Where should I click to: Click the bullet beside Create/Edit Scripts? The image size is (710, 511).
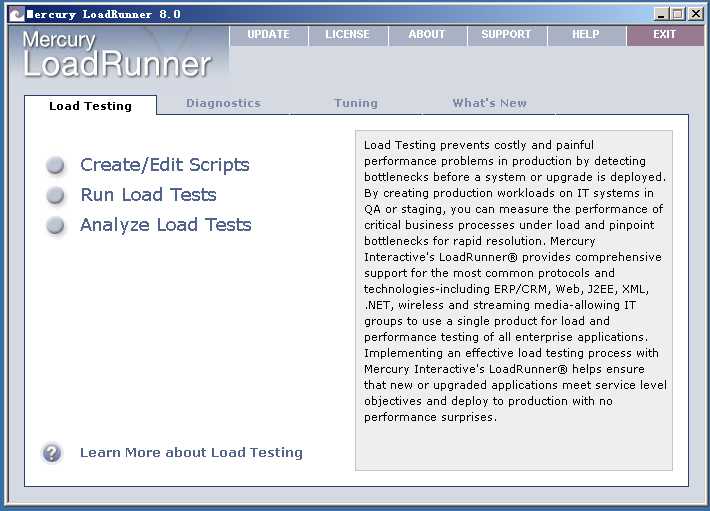[56, 165]
